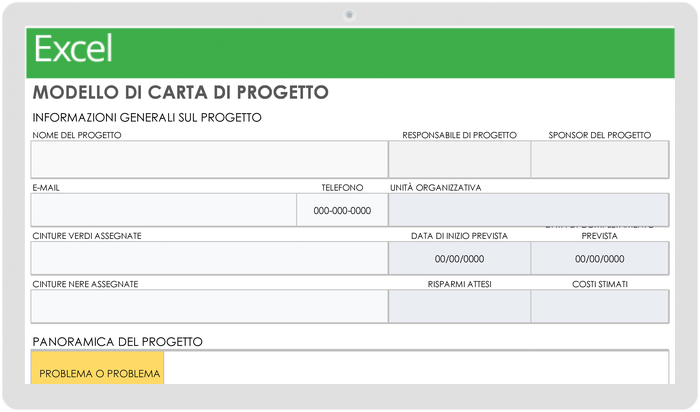Click the Panoramica del Progetto heading
This screenshot has width=700, height=412.
[118, 342]
